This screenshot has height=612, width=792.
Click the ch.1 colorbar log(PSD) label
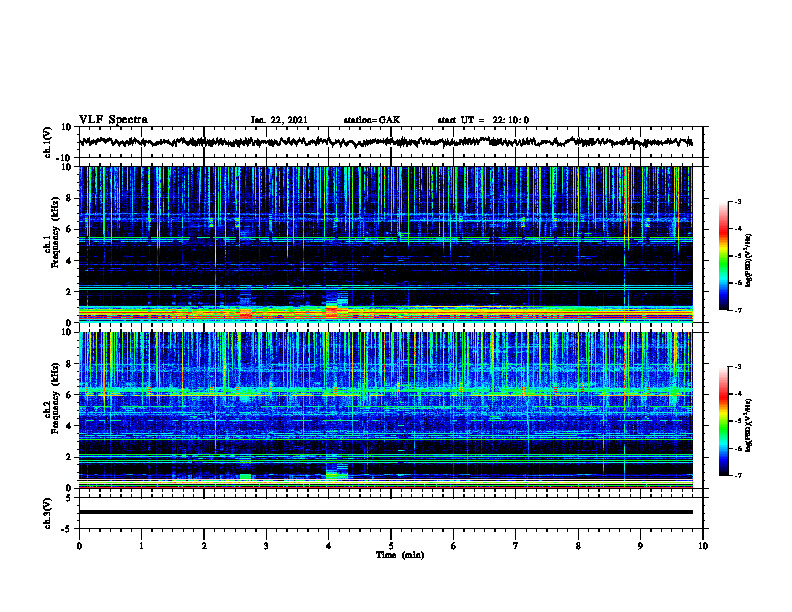click(x=749, y=260)
